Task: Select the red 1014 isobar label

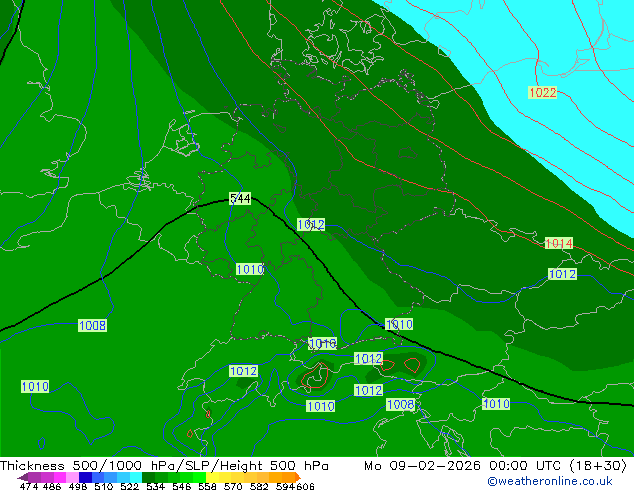Action: click(x=559, y=243)
